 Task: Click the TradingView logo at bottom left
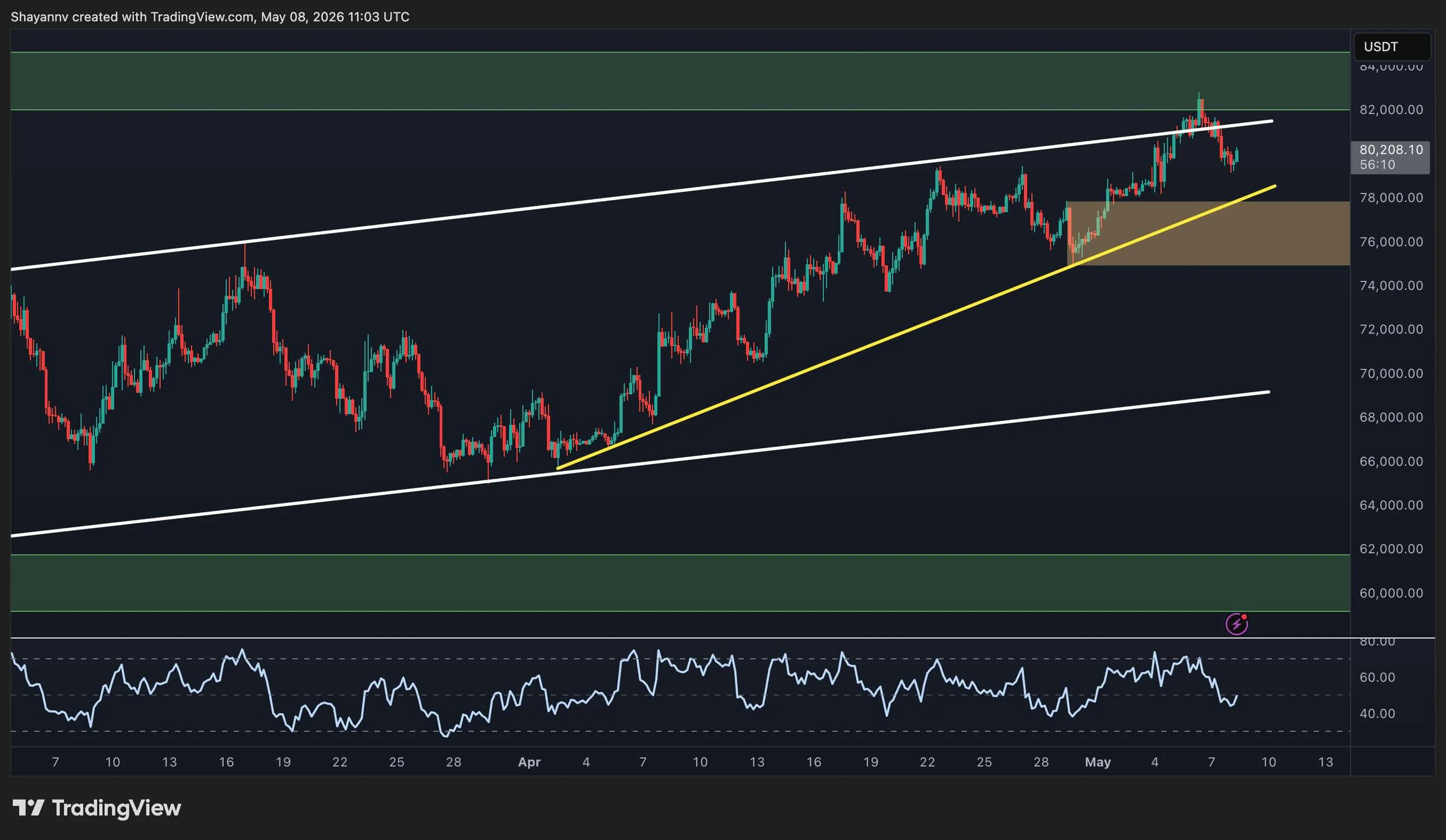pos(97,808)
